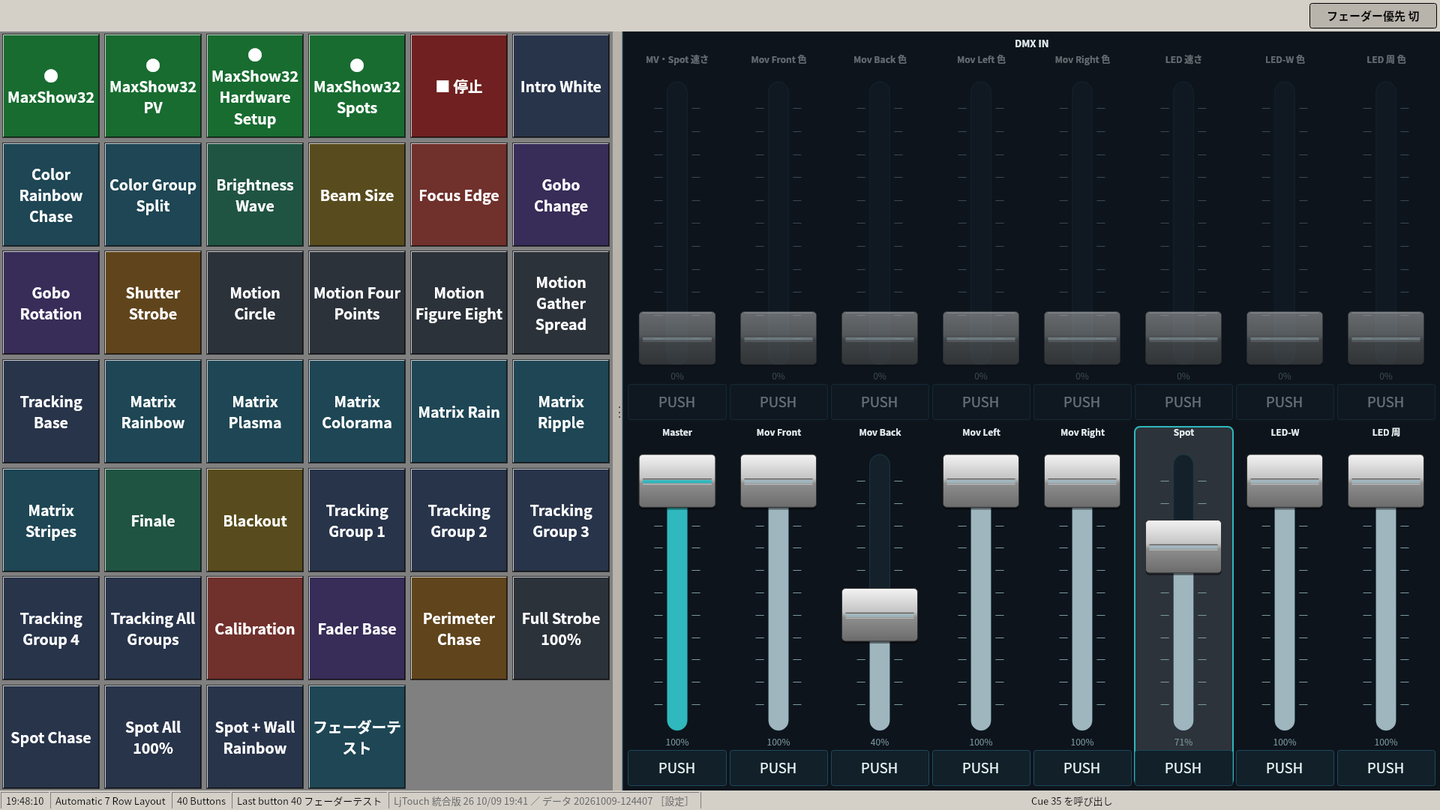1440x810 pixels.
Task: Start the MaxShow32 PV show
Action: (x=153, y=87)
